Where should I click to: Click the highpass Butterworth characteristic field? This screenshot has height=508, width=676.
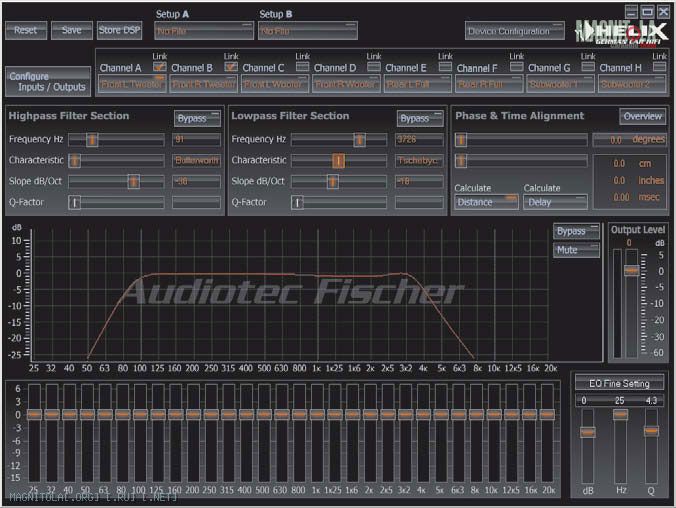(196, 160)
